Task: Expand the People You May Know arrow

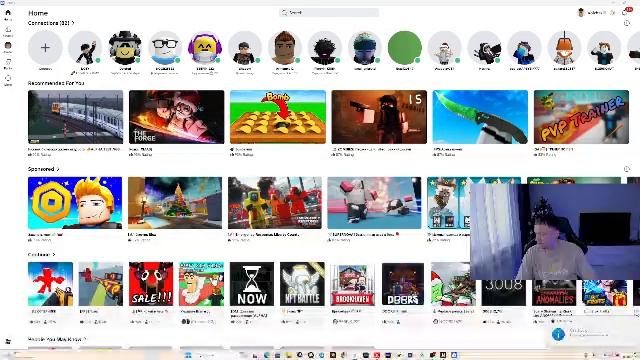Action: coord(85,339)
